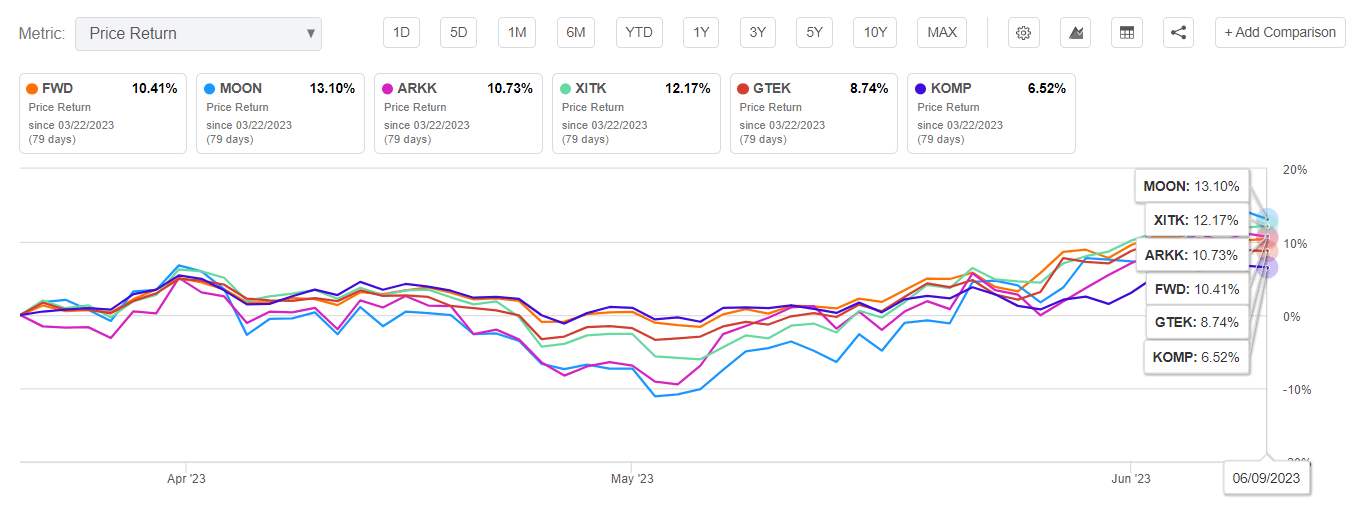Click the XITK: 12.17% chart tooltip
Screen dimensions: 1361x510
pyautogui.click(x=1196, y=220)
